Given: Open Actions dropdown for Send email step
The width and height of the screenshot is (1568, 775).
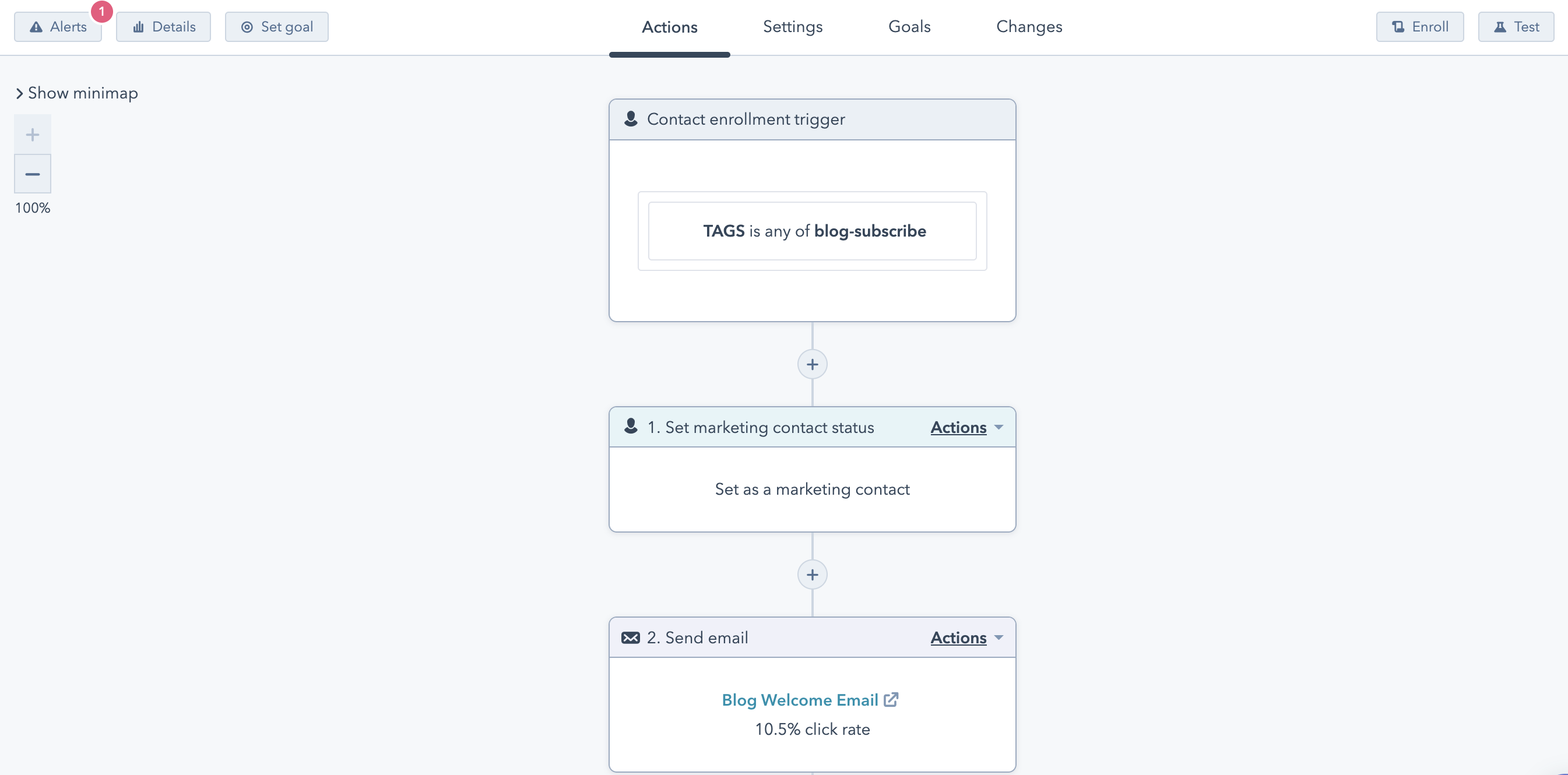Looking at the screenshot, I should coord(966,637).
